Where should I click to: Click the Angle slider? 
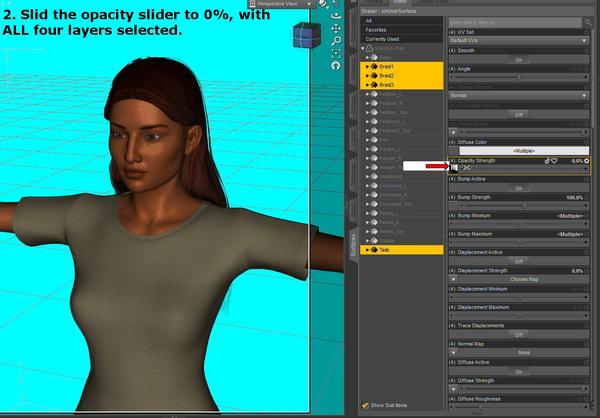click(x=519, y=77)
